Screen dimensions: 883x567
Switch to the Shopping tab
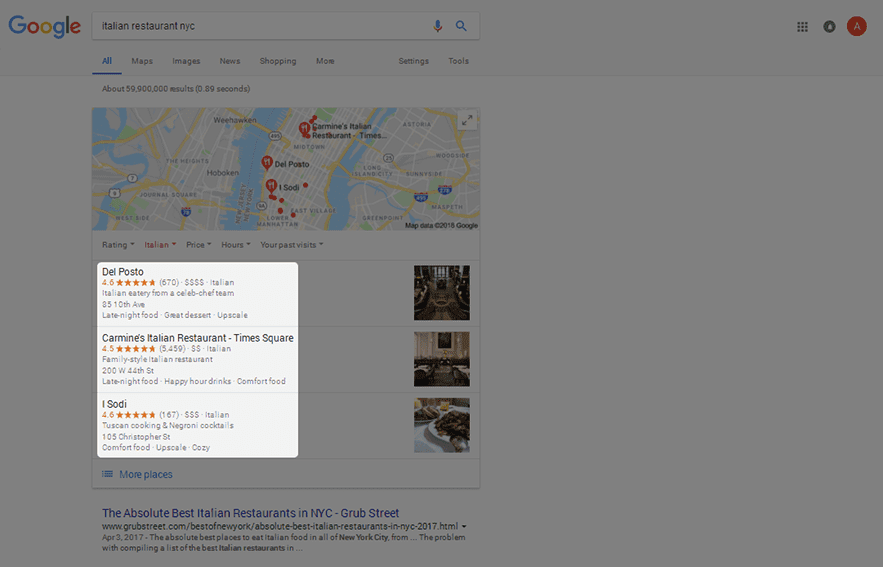pos(278,61)
